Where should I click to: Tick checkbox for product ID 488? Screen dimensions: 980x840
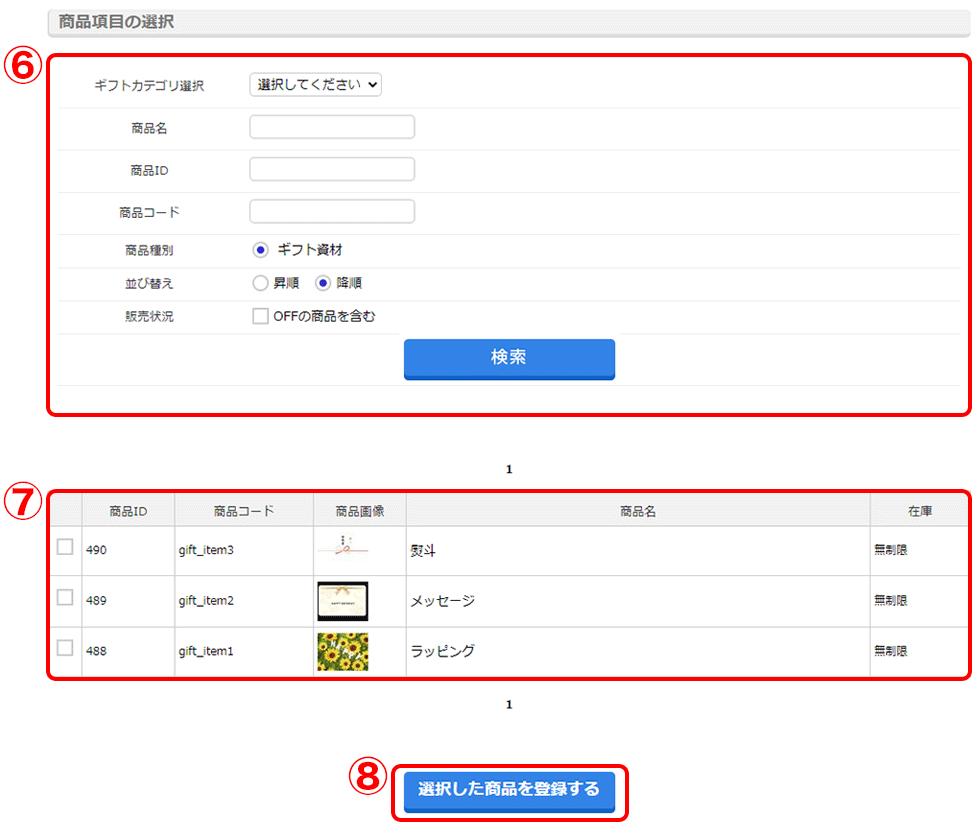(65, 647)
